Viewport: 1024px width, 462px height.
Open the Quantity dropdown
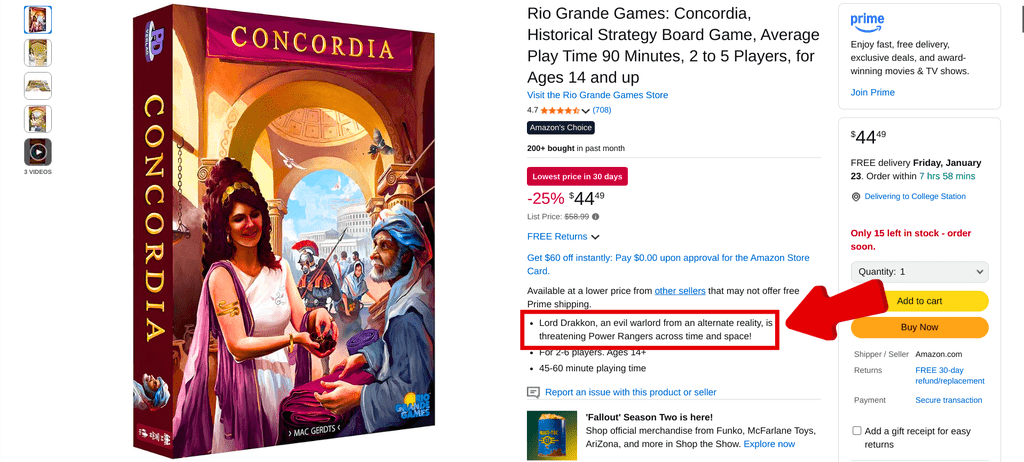tap(920, 272)
